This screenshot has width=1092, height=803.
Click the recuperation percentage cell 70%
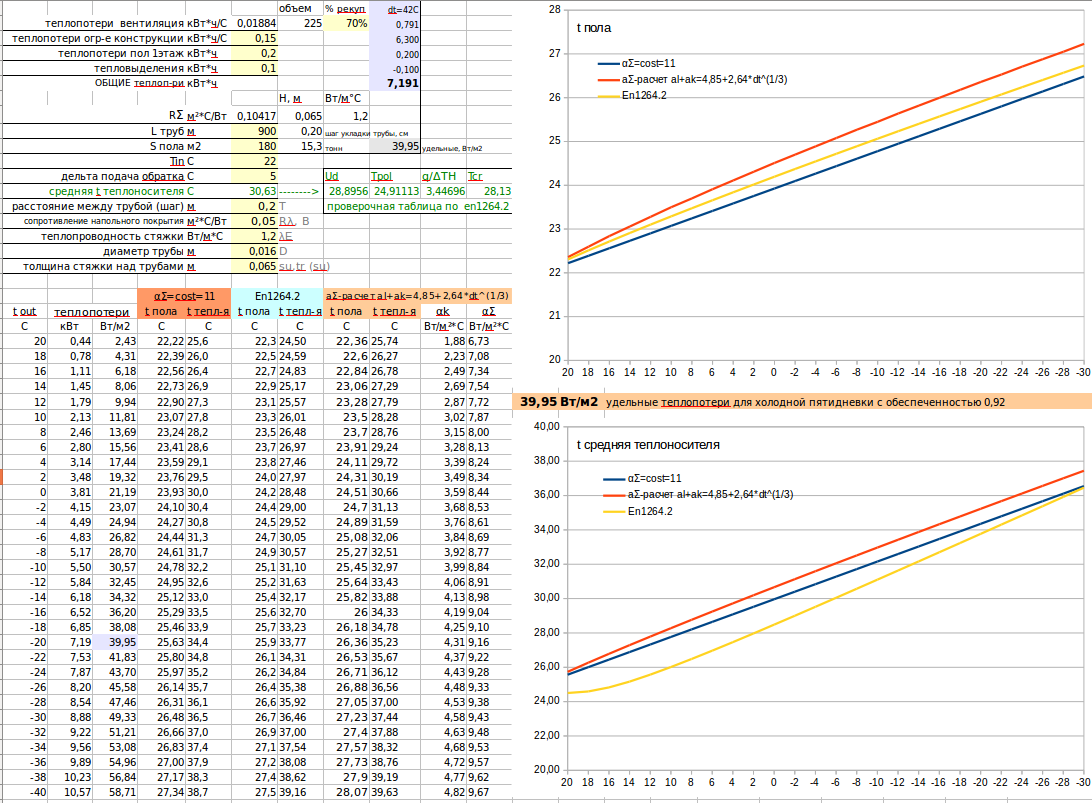point(346,23)
